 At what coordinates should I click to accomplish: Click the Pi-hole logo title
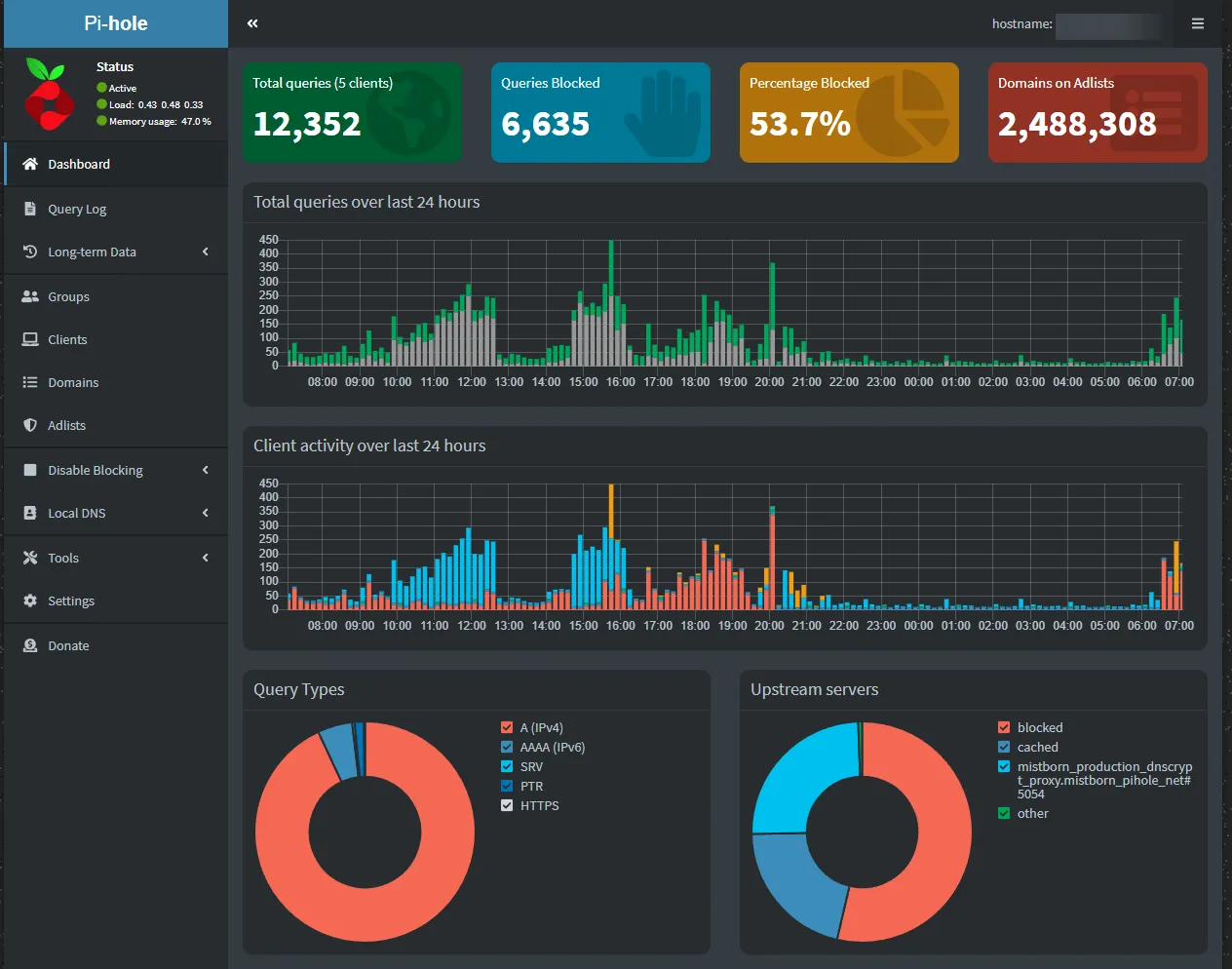[116, 23]
